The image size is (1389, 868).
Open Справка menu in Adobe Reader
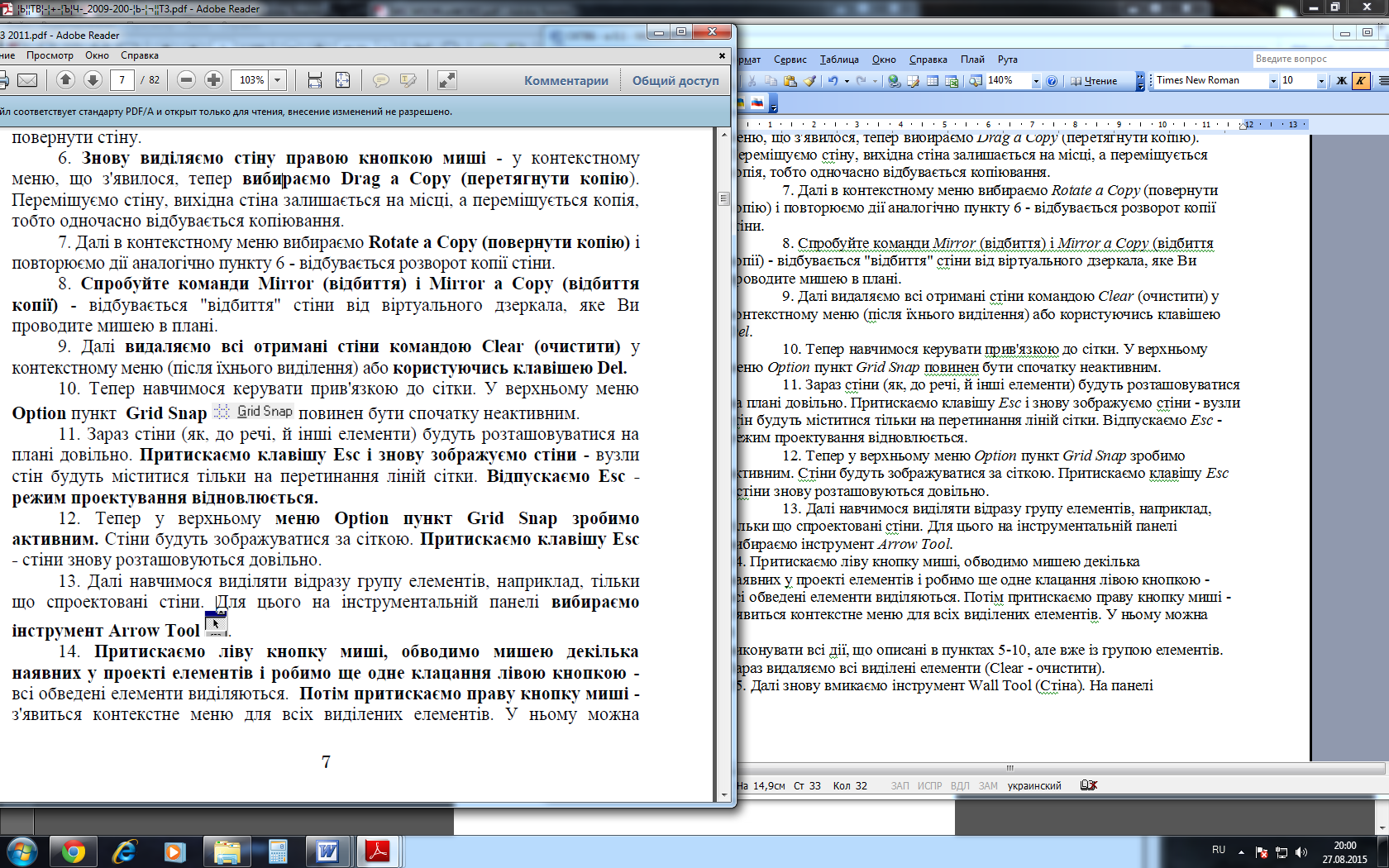(140, 55)
